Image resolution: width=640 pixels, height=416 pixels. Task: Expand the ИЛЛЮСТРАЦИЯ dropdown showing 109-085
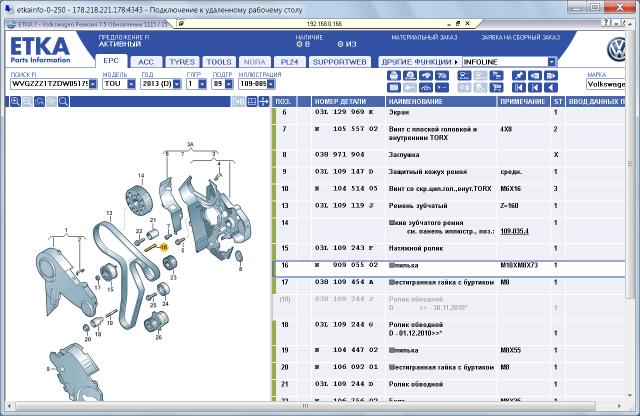[271, 84]
